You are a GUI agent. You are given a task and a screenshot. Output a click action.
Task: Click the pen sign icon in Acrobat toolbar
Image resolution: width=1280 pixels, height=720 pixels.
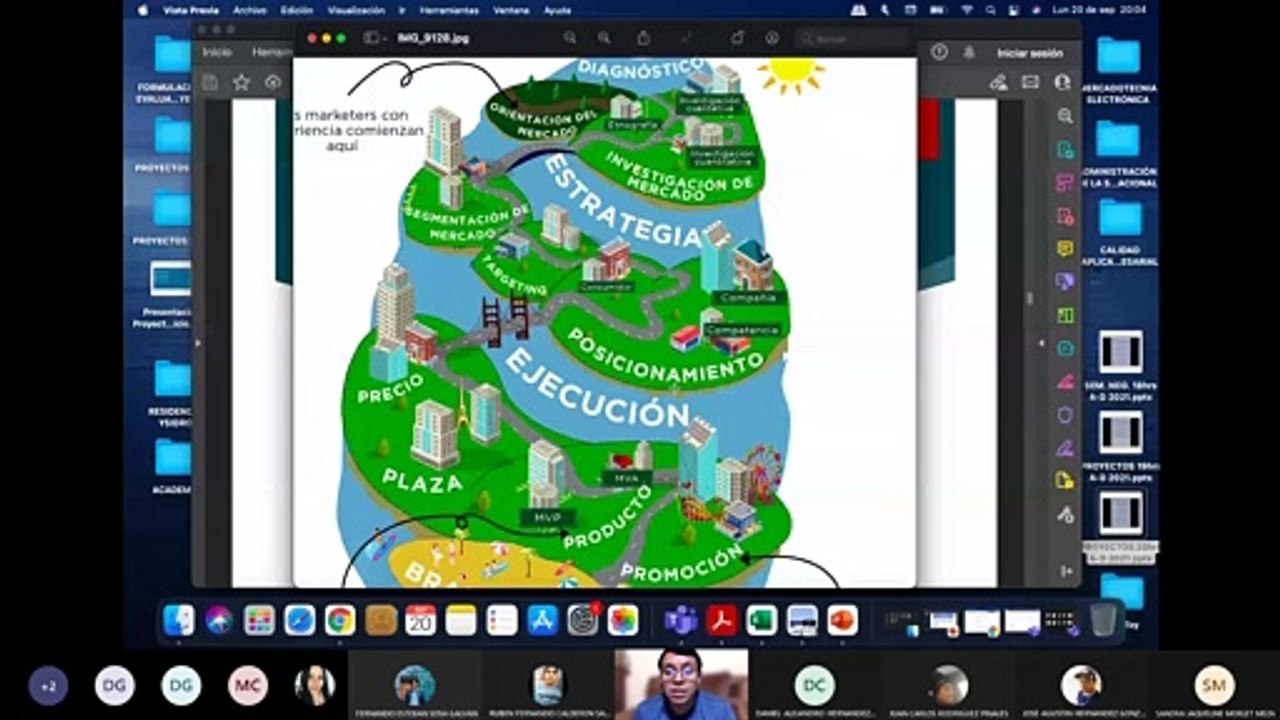998,82
